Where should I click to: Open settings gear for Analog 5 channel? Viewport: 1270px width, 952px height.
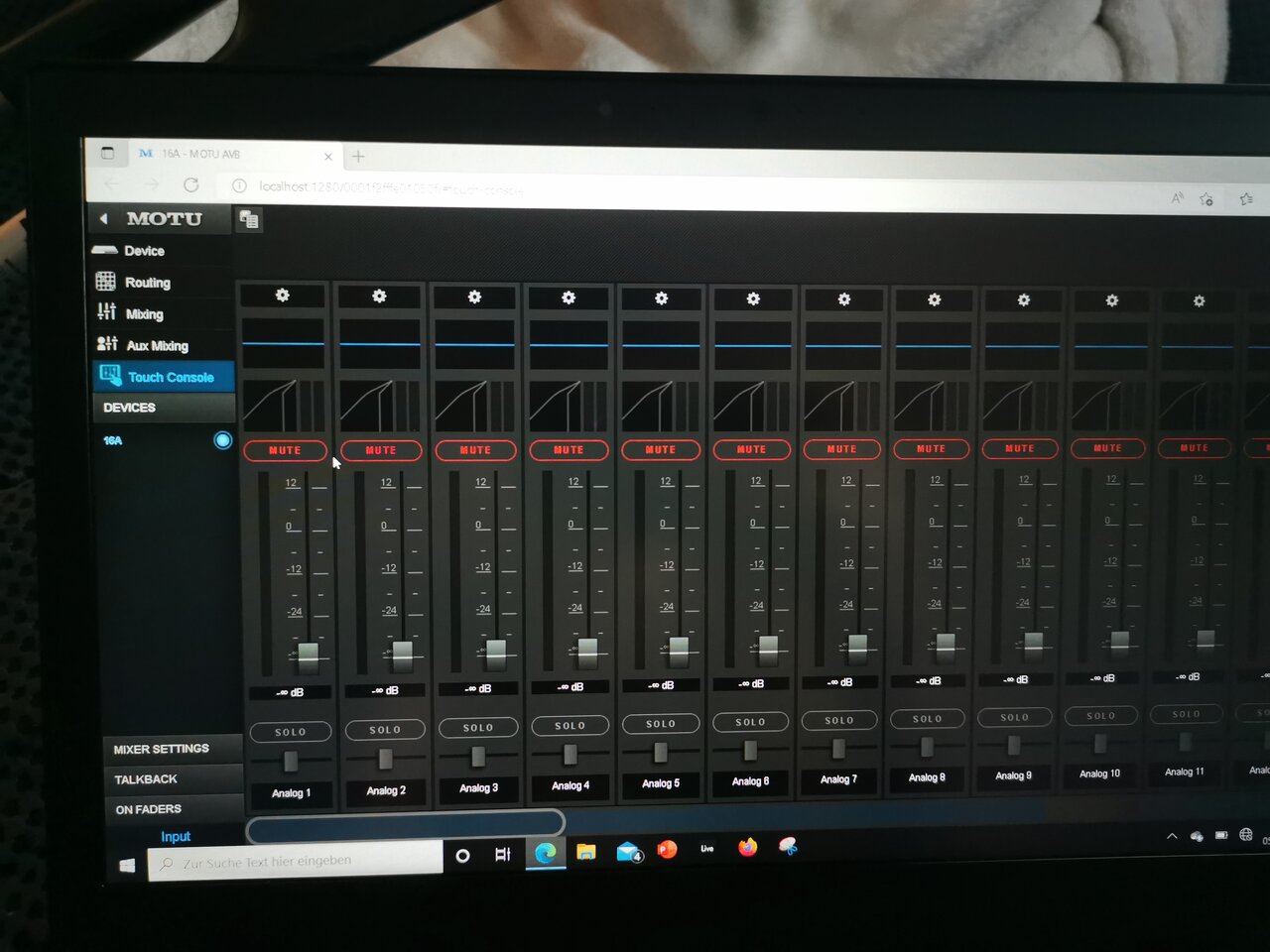[x=662, y=297]
